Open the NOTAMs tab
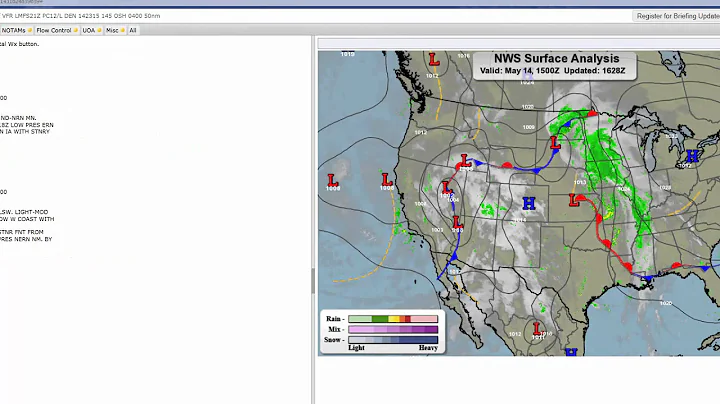 pos(17,30)
